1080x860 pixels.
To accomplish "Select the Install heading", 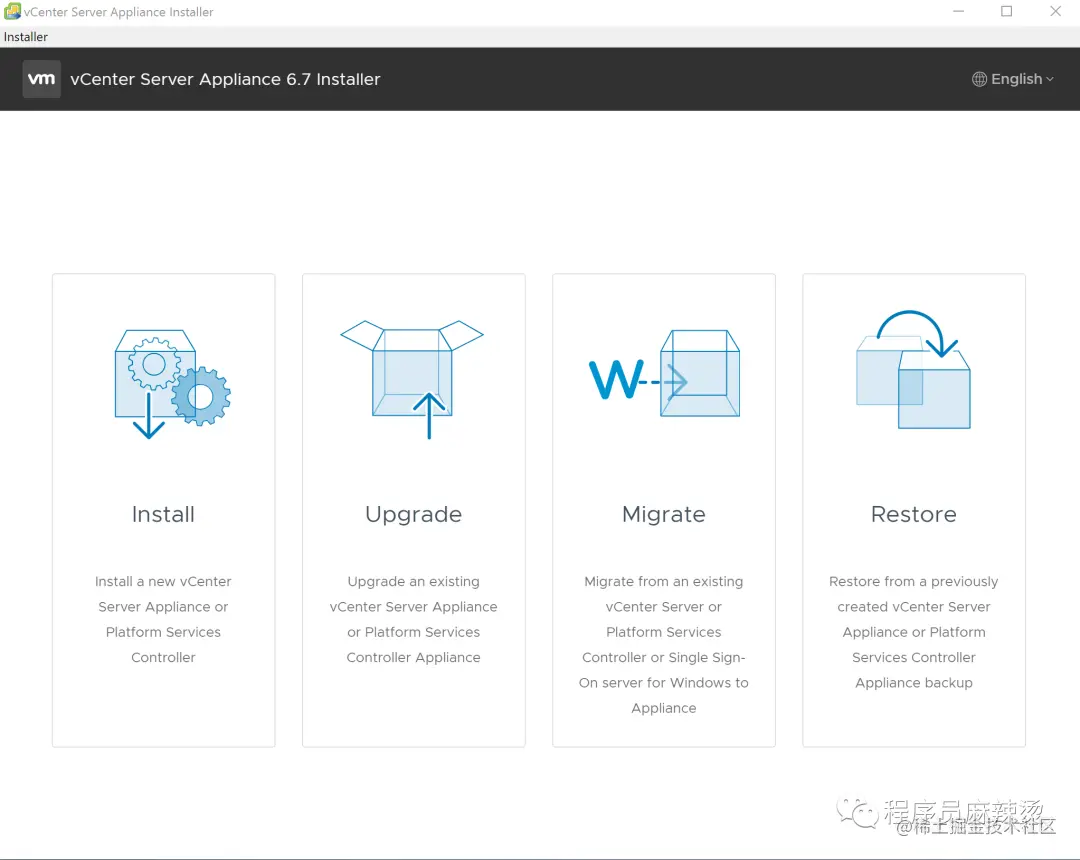I will 163,514.
